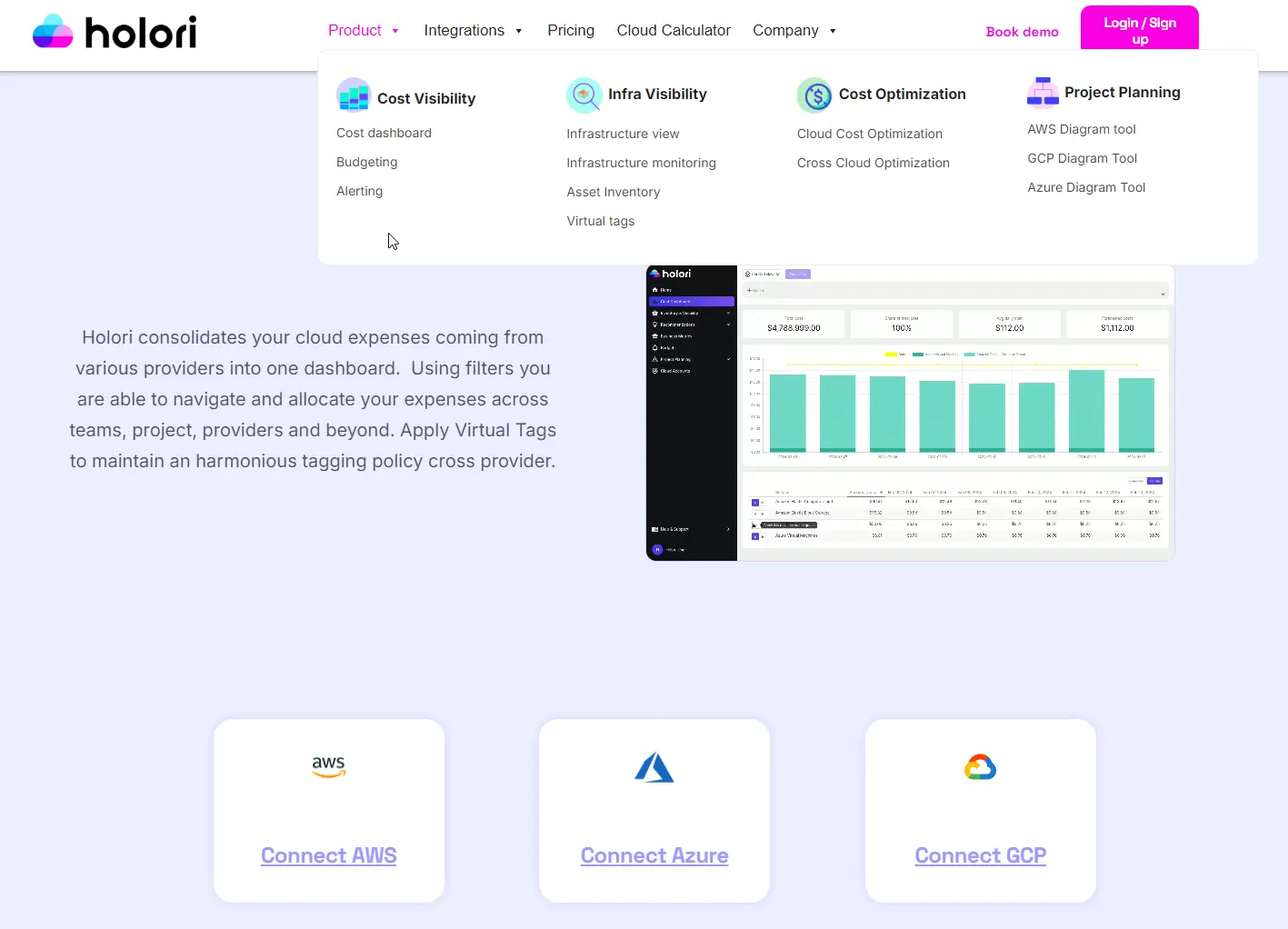Click the Infra Visibility heading

pyautogui.click(x=657, y=94)
